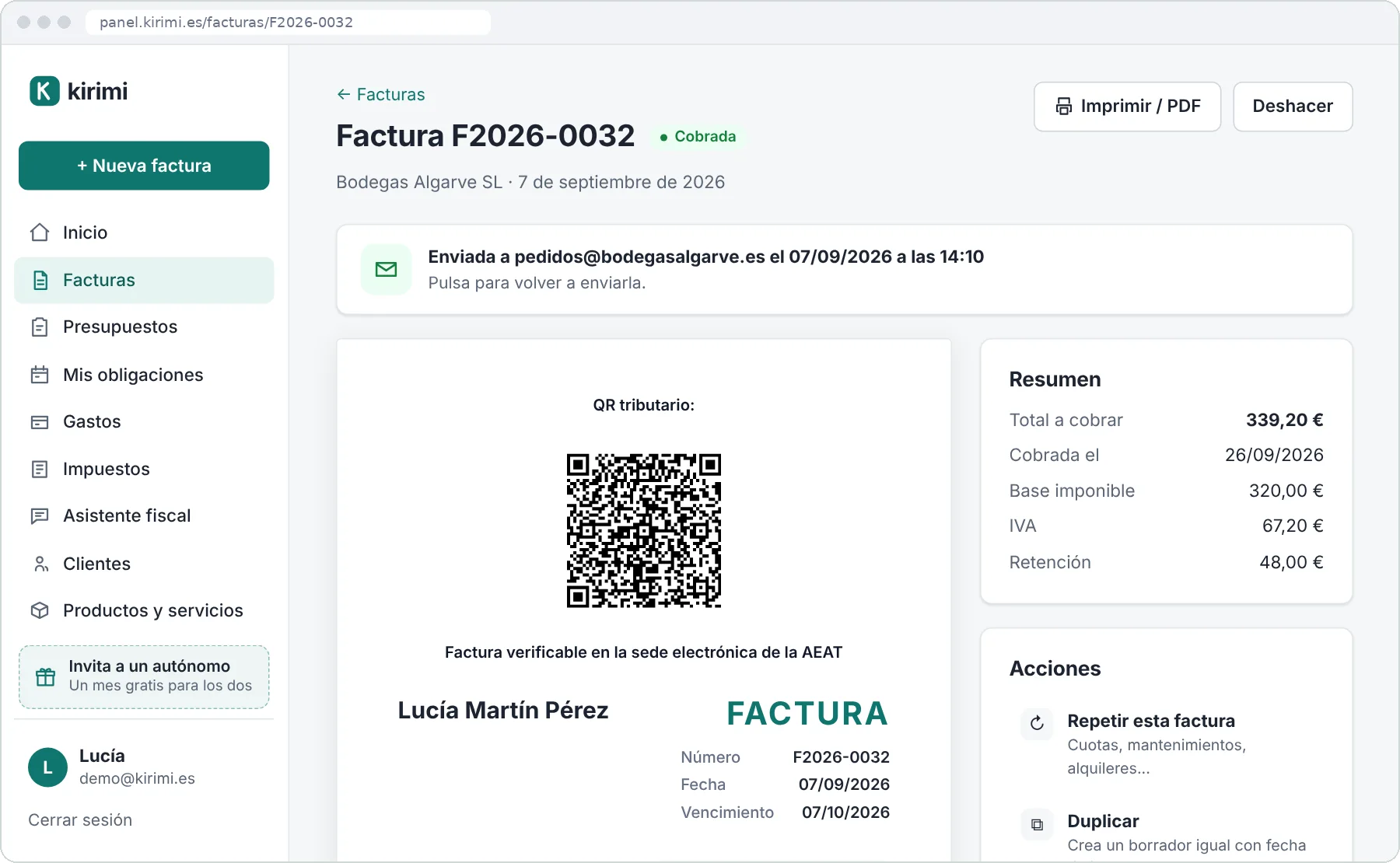This screenshot has width=1400, height=863.
Task: Click the Duplicar action
Action: point(1166,833)
